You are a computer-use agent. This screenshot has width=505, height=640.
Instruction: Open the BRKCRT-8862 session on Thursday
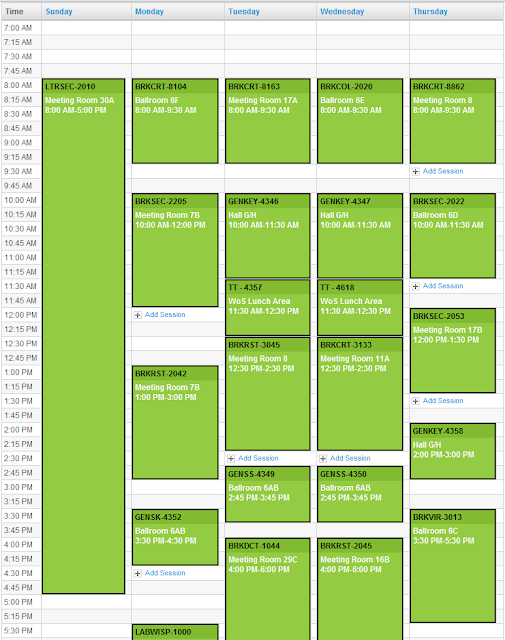pos(453,121)
